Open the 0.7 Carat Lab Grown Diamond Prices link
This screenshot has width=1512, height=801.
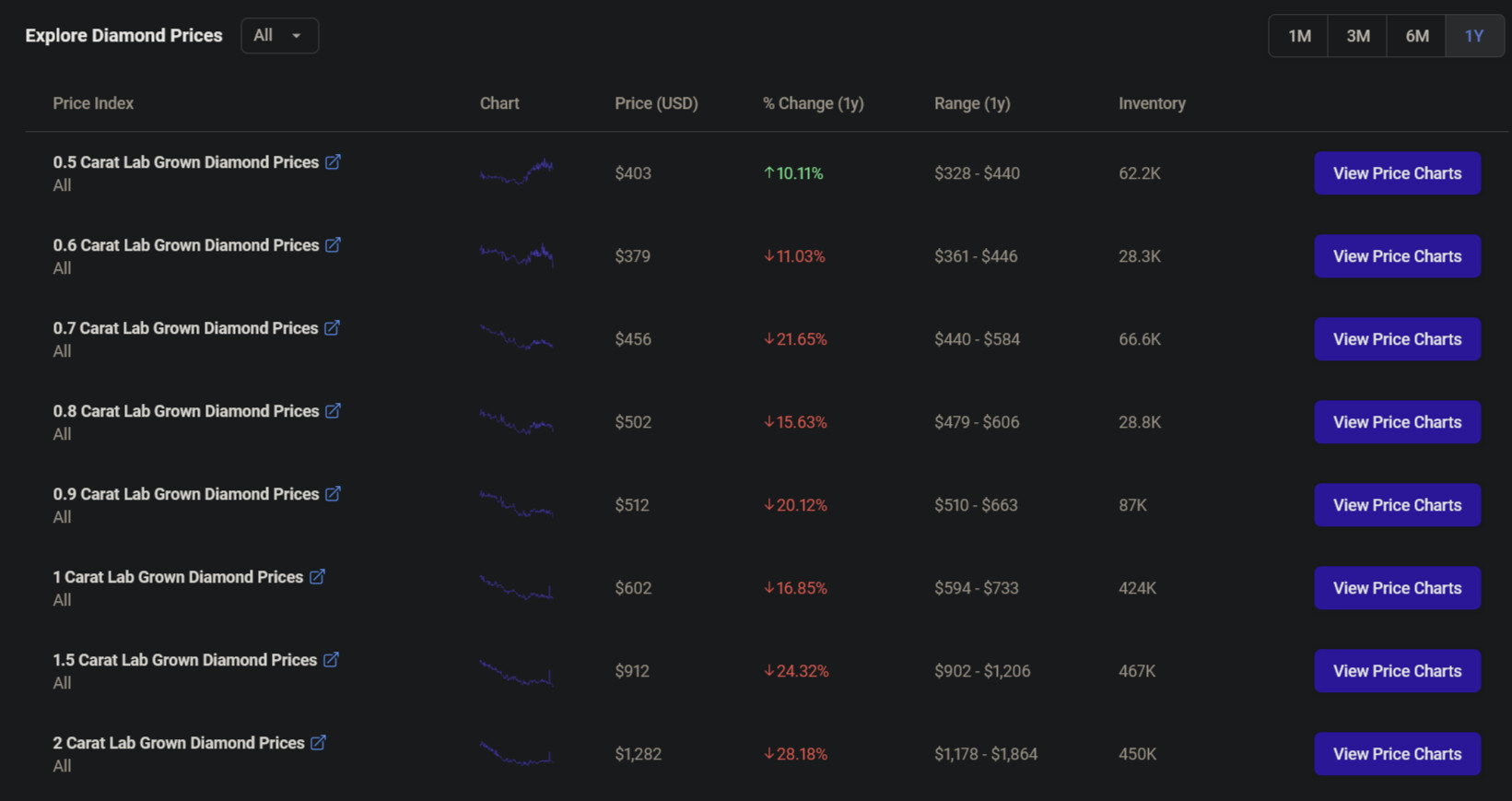[x=185, y=328]
